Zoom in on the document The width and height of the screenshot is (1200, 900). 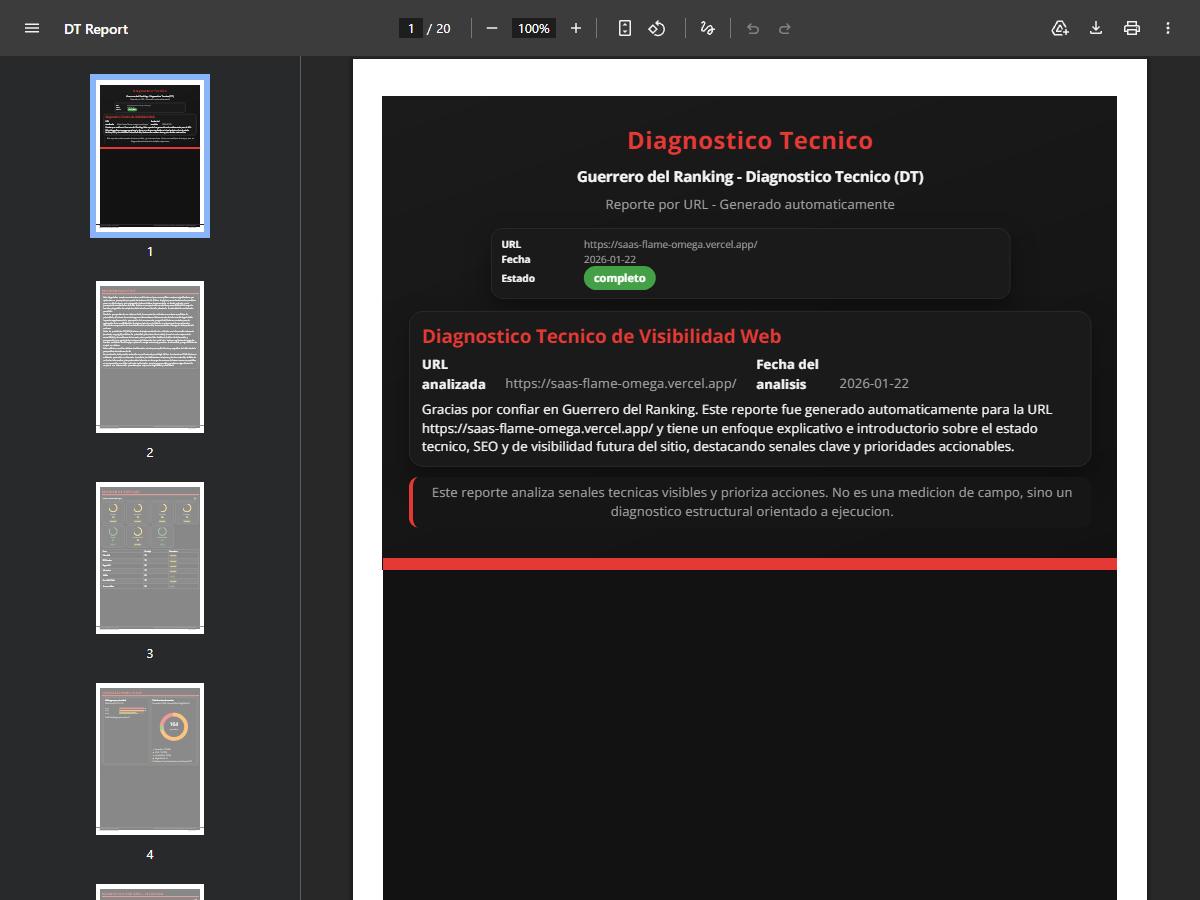576,28
